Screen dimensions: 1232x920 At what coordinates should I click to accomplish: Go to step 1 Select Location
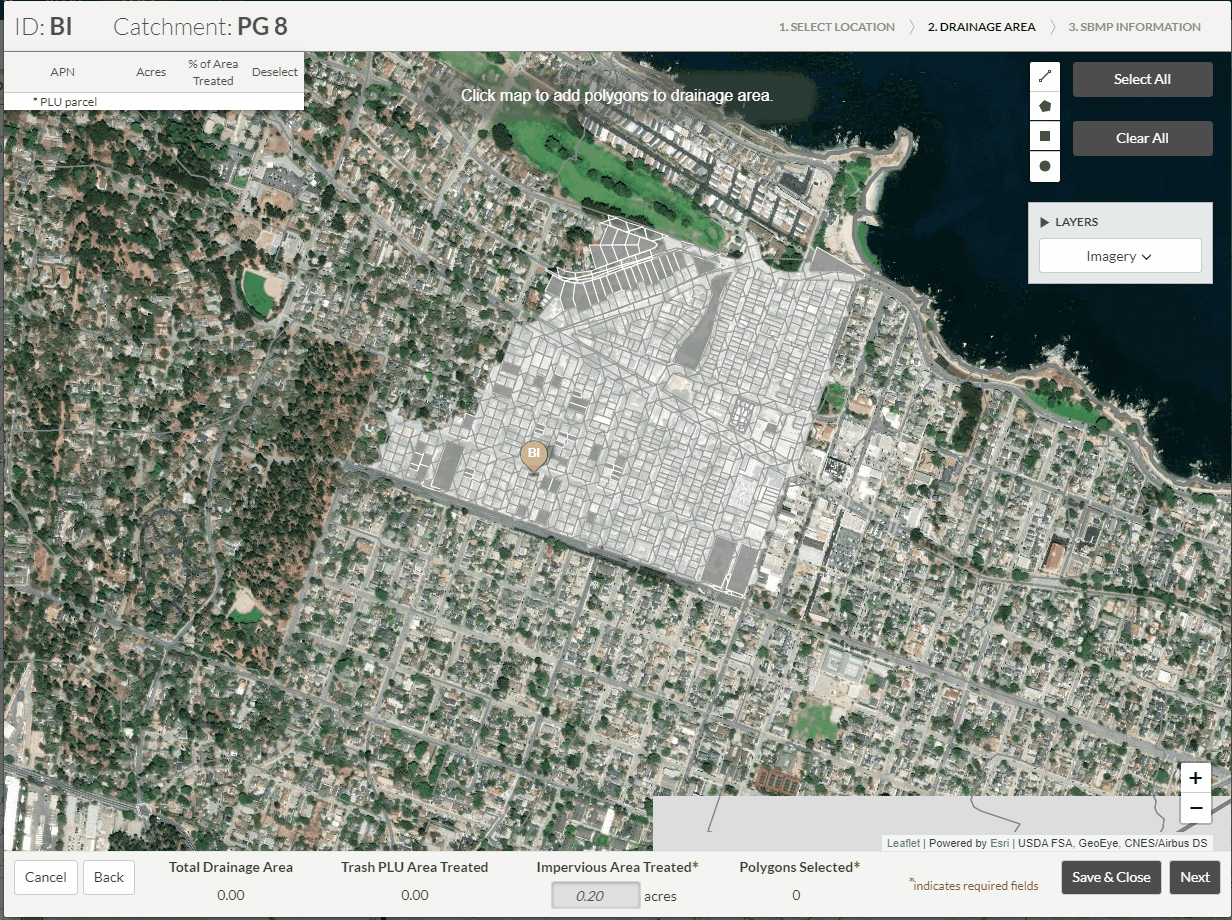pos(837,27)
